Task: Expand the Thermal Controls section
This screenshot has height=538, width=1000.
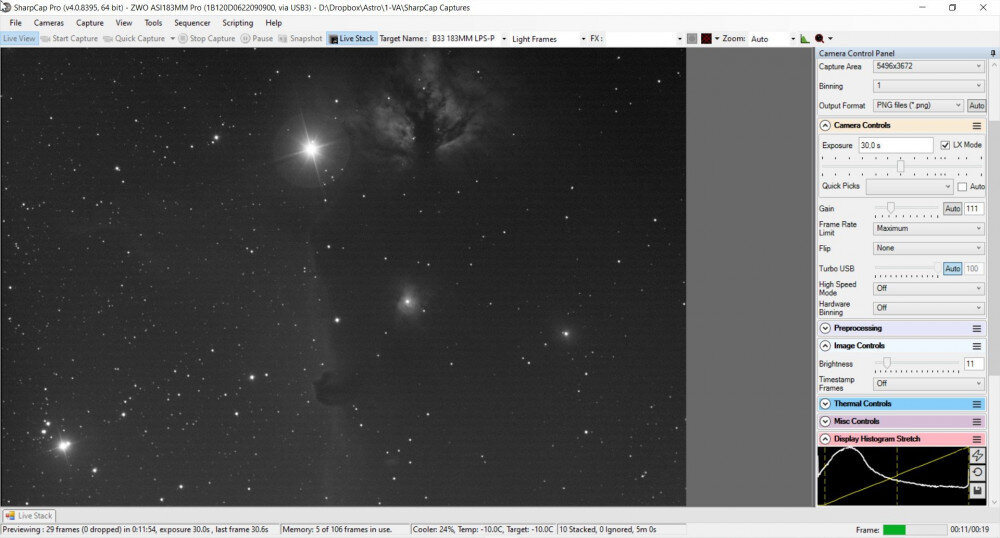Action: (x=825, y=404)
